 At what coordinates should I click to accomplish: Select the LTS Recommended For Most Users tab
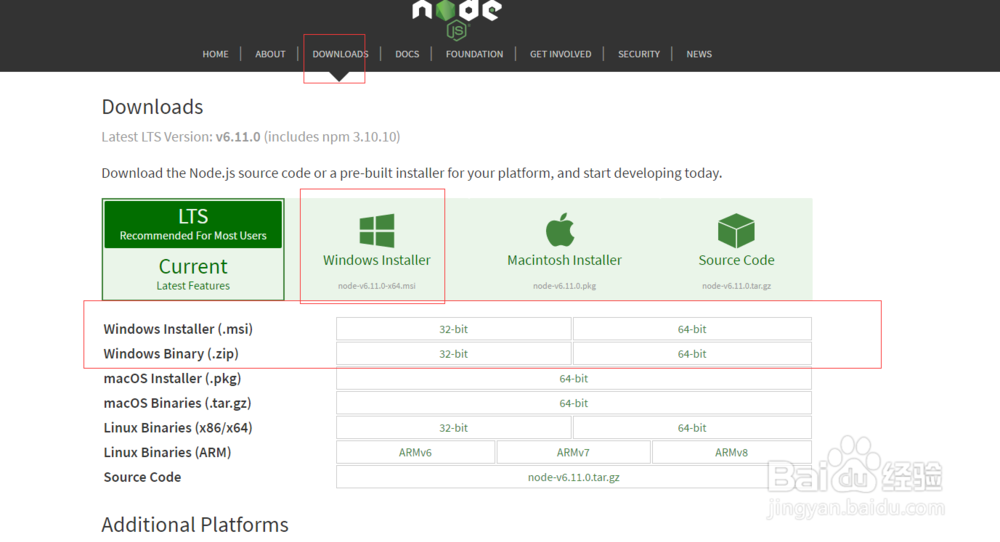[193, 224]
